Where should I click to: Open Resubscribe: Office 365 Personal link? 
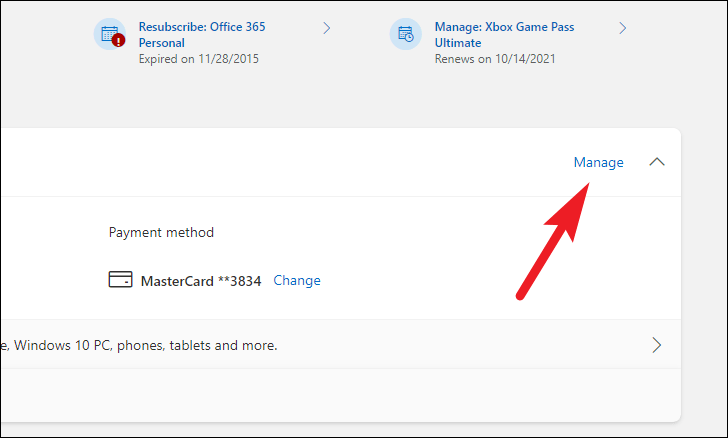coord(202,35)
